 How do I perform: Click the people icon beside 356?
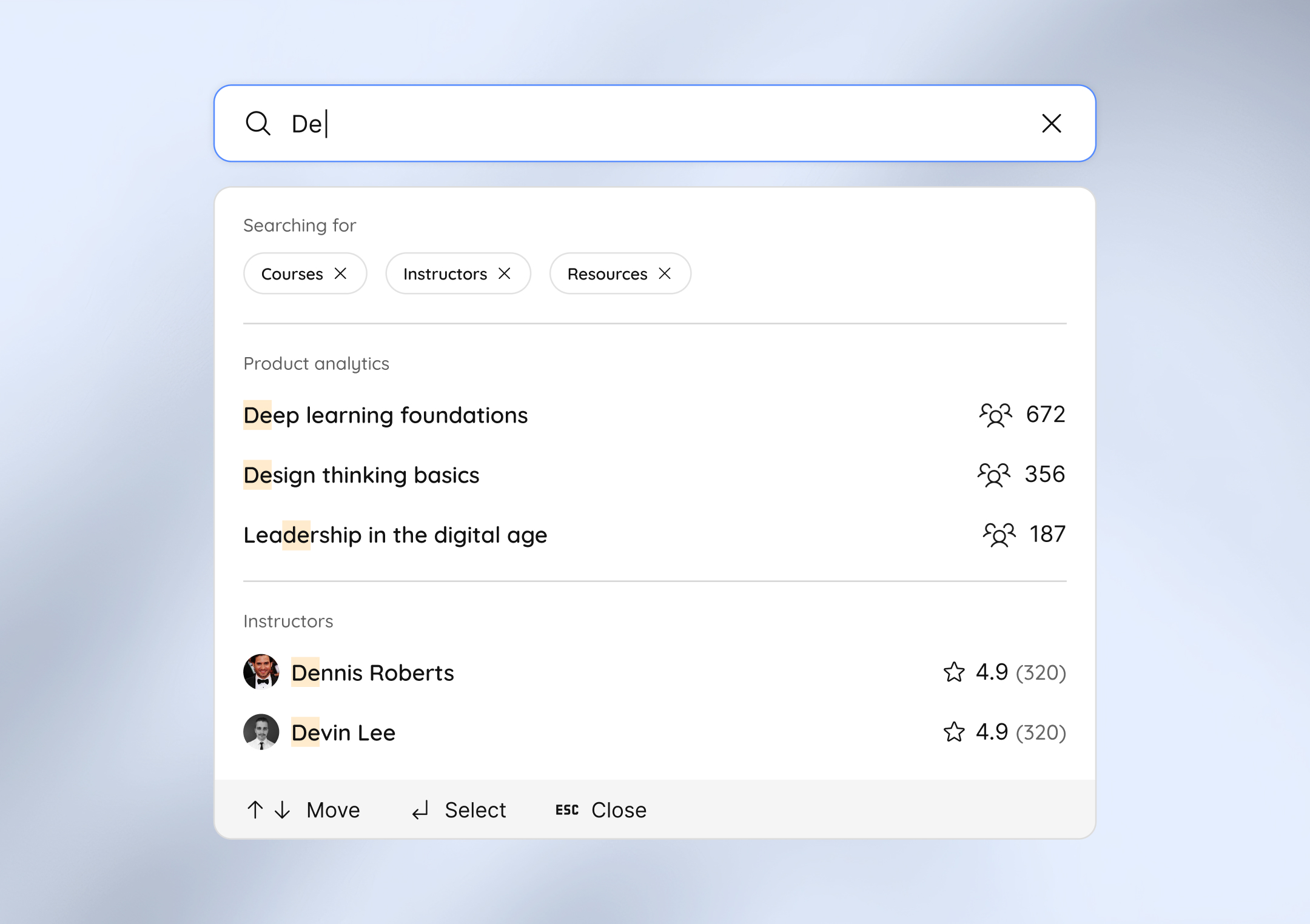[993, 475]
